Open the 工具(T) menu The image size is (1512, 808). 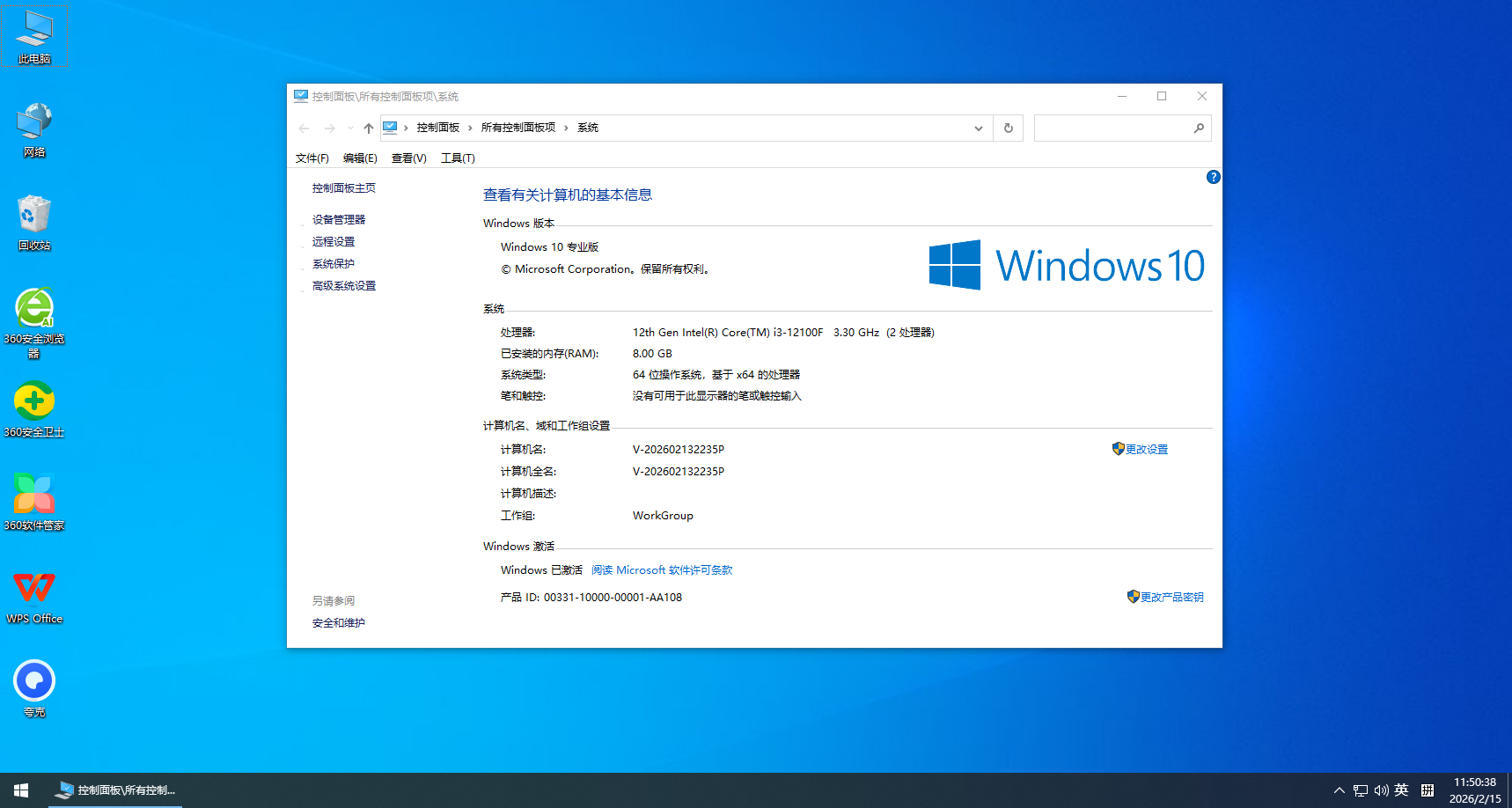(457, 158)
